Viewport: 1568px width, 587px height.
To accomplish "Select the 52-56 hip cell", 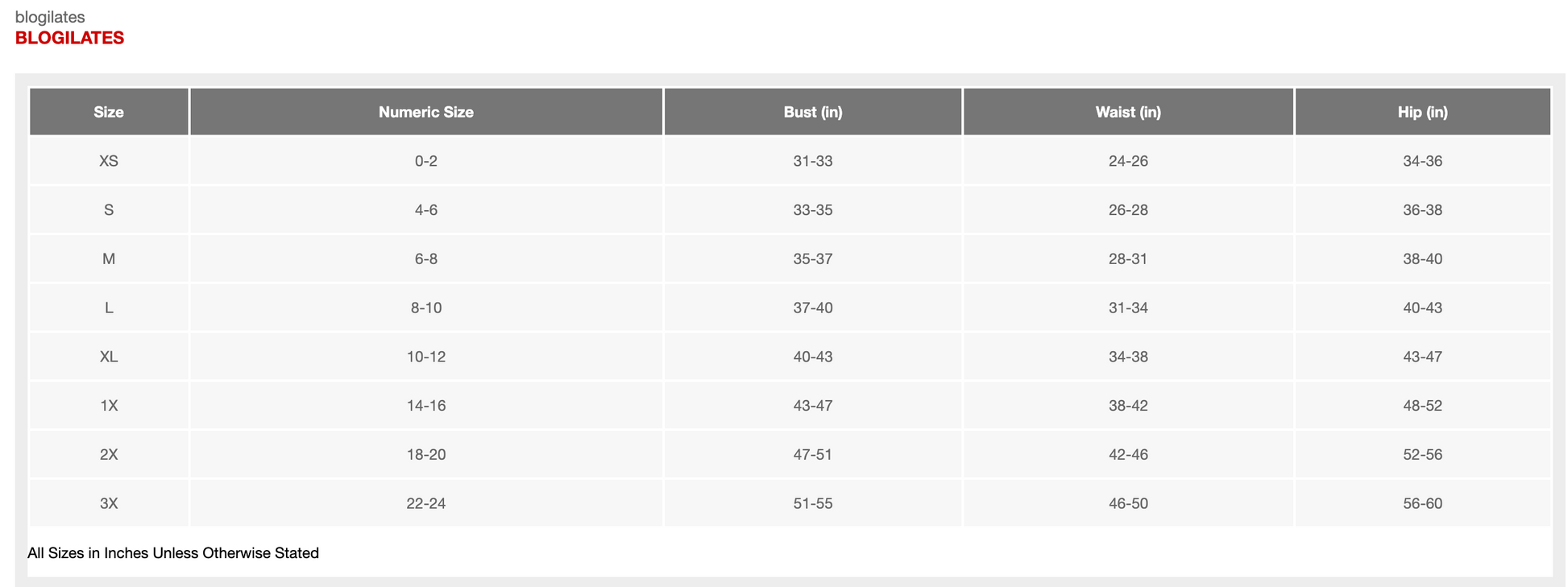I will pyautogui.click(x=1422, y=454).
